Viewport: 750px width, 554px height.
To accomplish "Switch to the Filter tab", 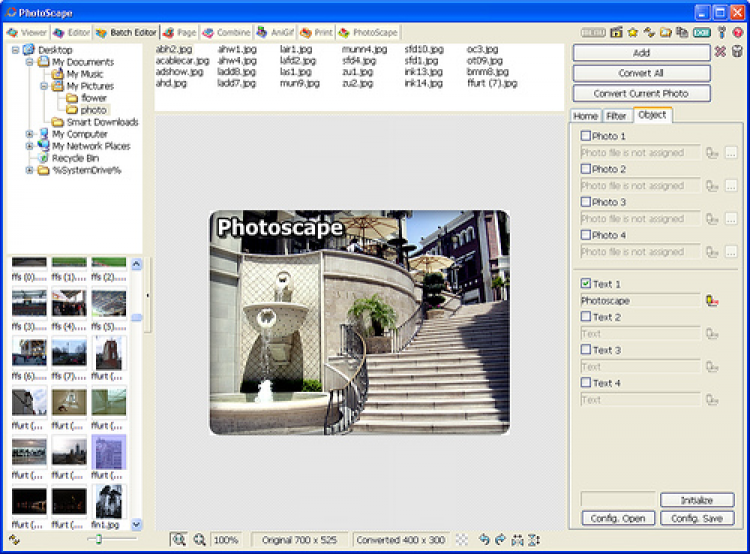I will click(617, 116).
